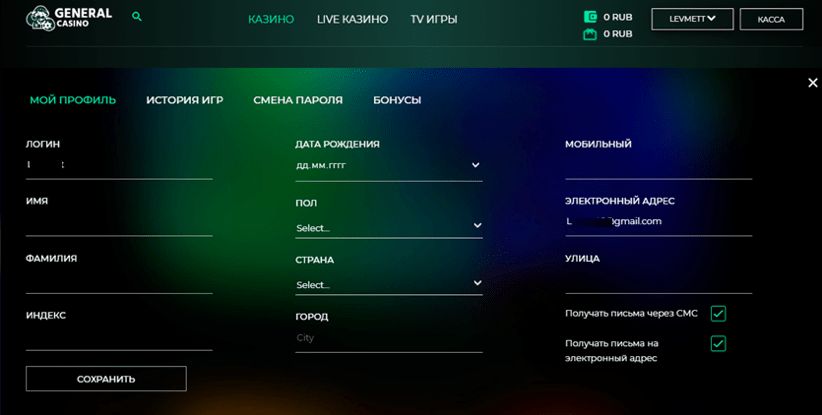Close the profile panel with X

click(813, 83)
